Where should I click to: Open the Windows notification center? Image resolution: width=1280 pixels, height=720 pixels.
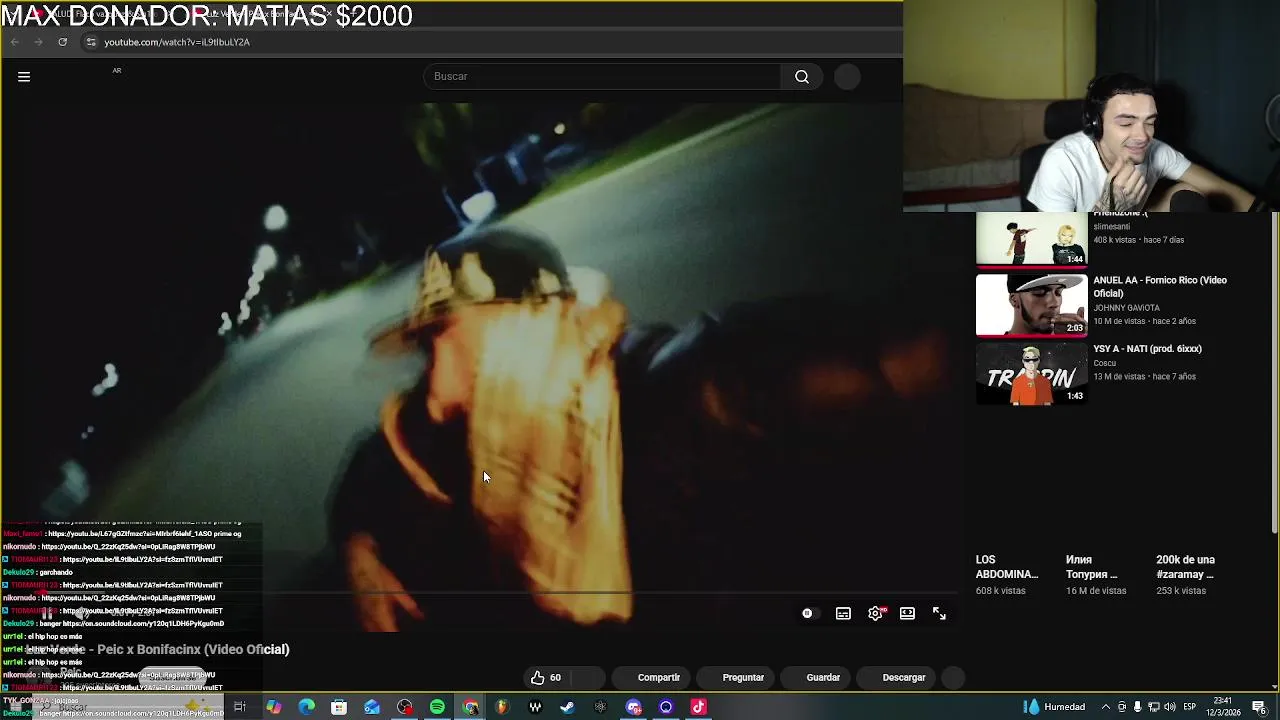[x=1258, y=707]
